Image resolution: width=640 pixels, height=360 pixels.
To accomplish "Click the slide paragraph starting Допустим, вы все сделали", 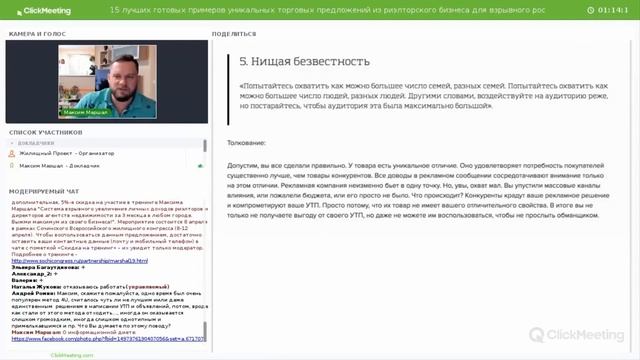I will click(418, 190).
